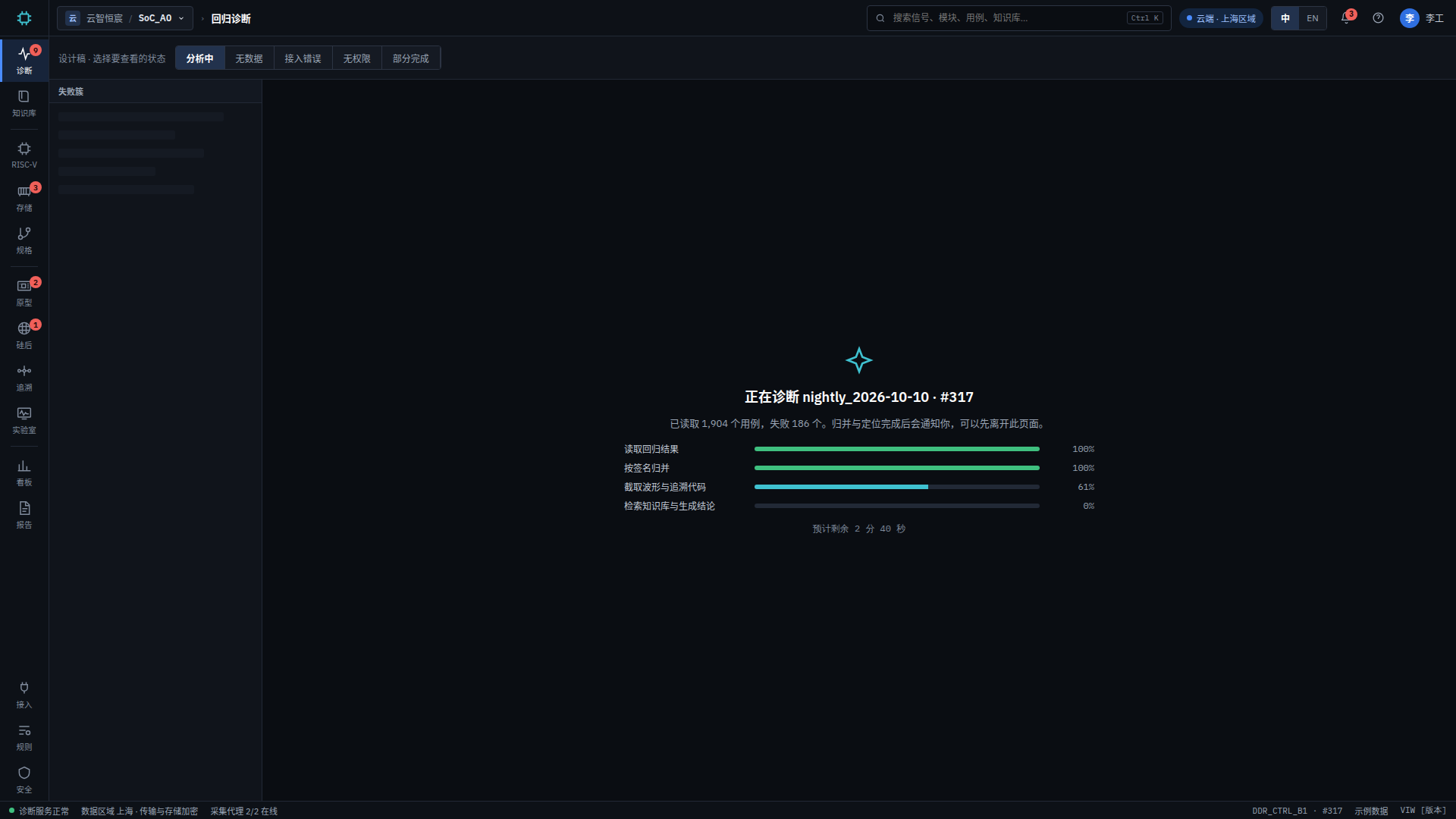Click the 诊断服务正常 status entry
The image size is (1456, 819).
tap(39, 811)
